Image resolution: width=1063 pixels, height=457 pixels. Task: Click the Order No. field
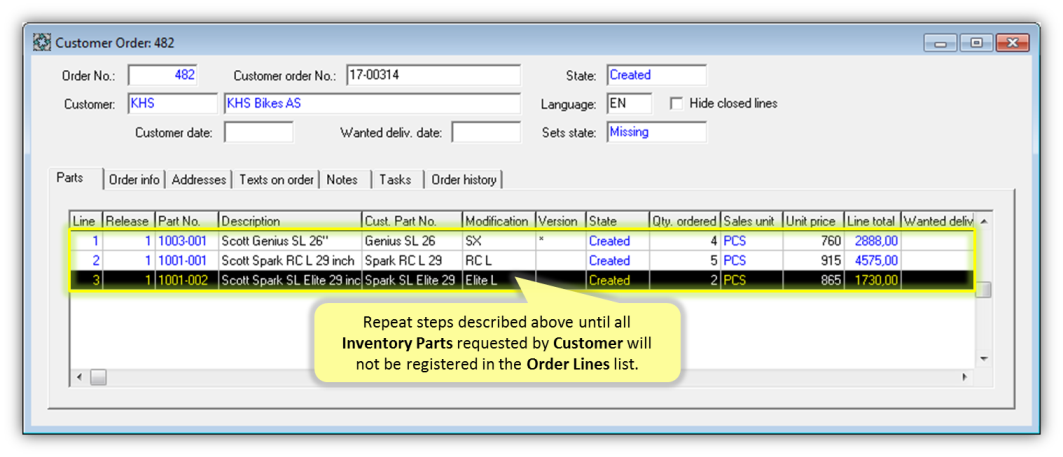[x=163, y=75]
